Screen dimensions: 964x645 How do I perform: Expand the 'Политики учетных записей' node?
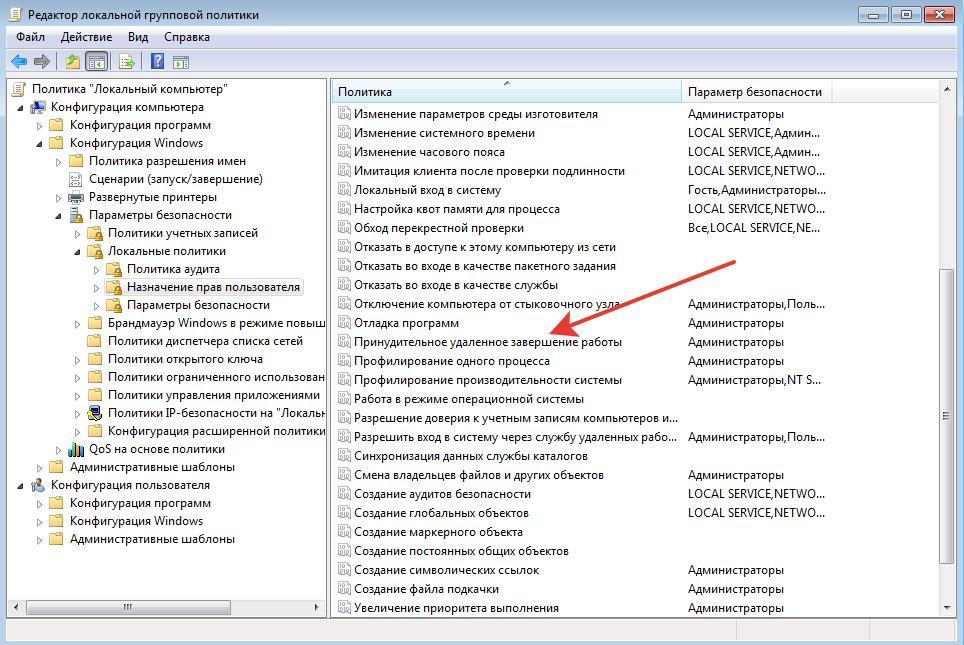click(77, 234)
